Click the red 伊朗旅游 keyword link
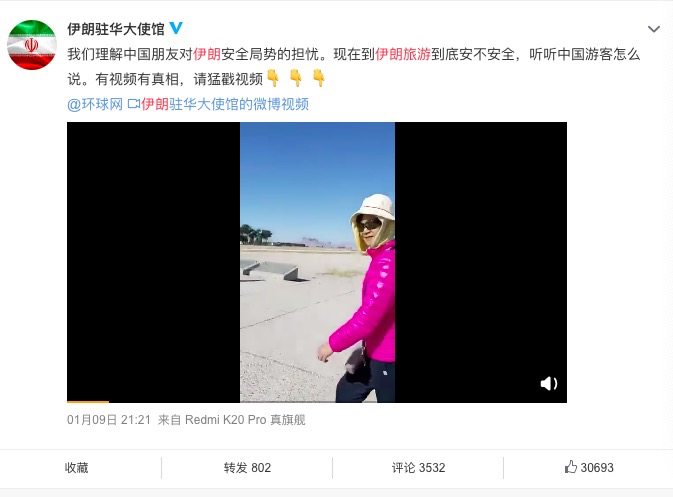This screenshot has height=497, width=673. click(x=403, y=55)
